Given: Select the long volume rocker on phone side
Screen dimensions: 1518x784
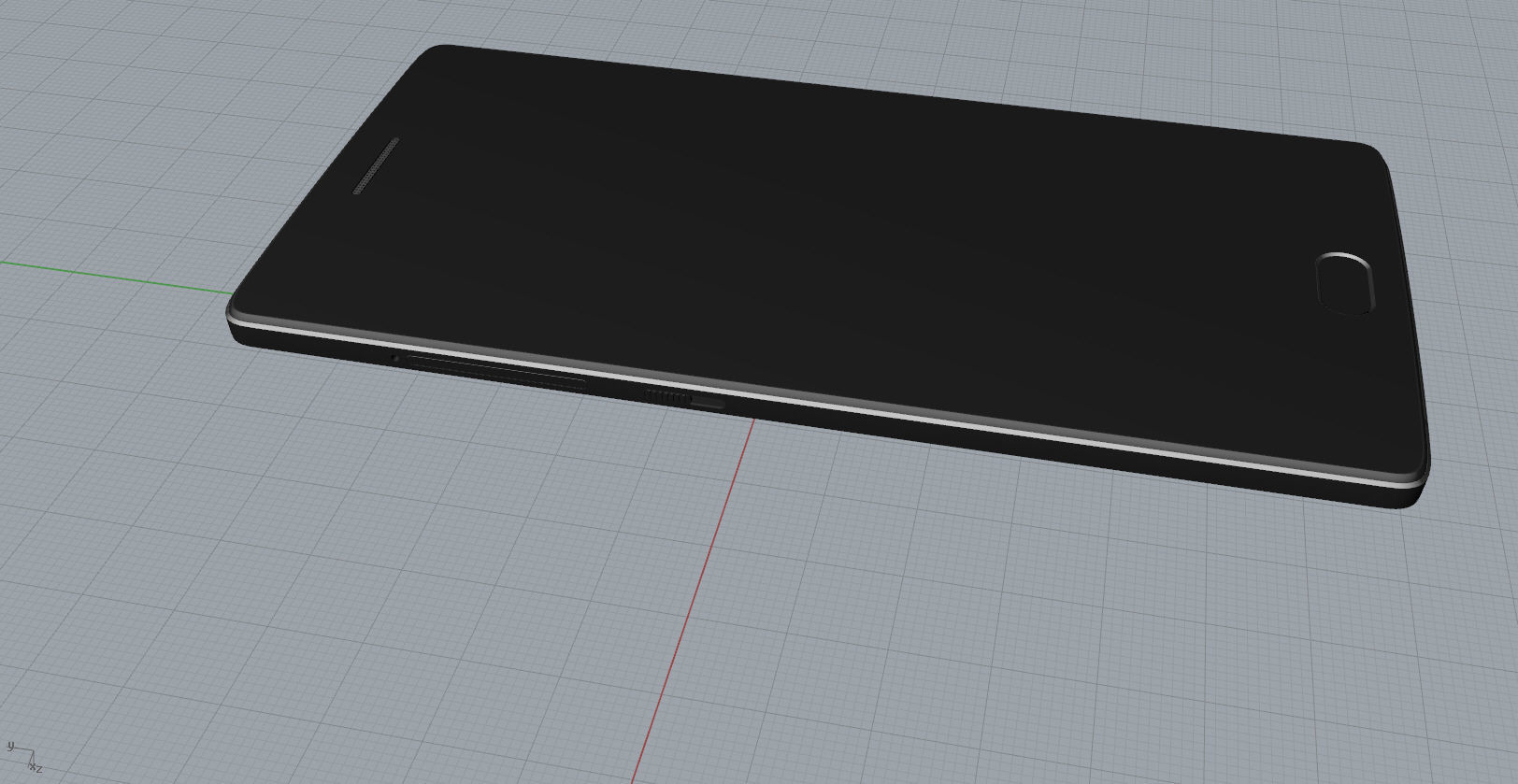Looking at the screenshot, I should click(x=498, y=371).
